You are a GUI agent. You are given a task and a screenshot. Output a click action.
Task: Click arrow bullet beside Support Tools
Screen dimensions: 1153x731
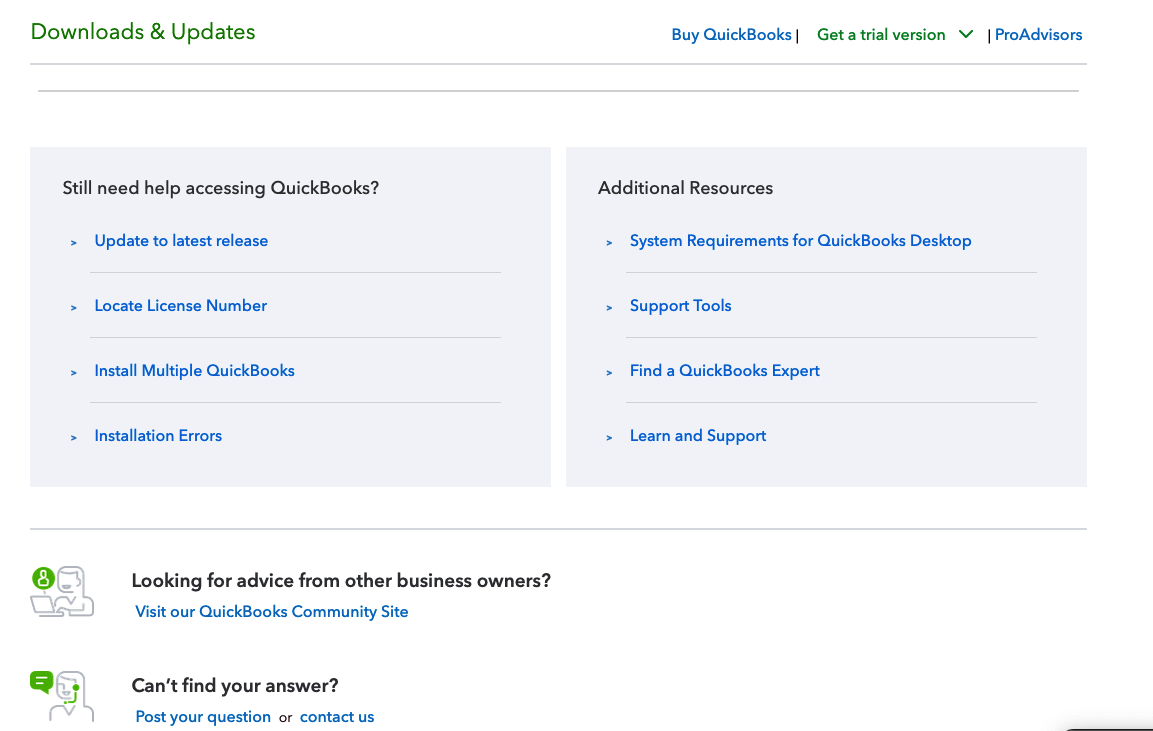point(609,307)
